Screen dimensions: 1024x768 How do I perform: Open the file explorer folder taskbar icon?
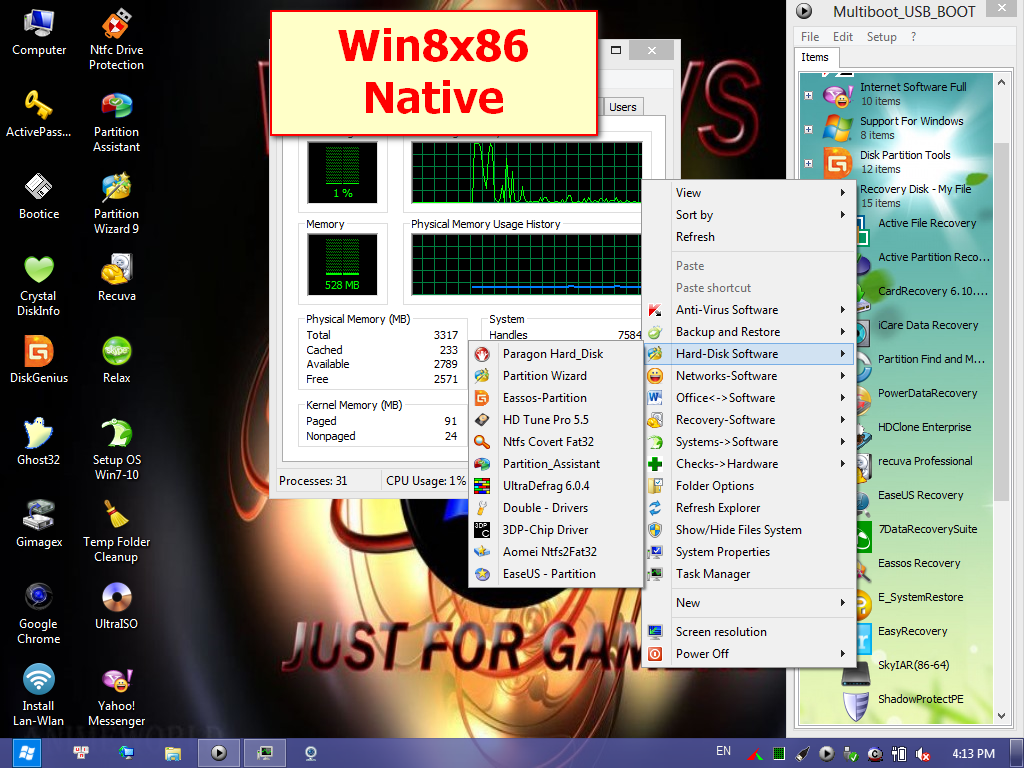pyautogui.click(x=172, y=753)
